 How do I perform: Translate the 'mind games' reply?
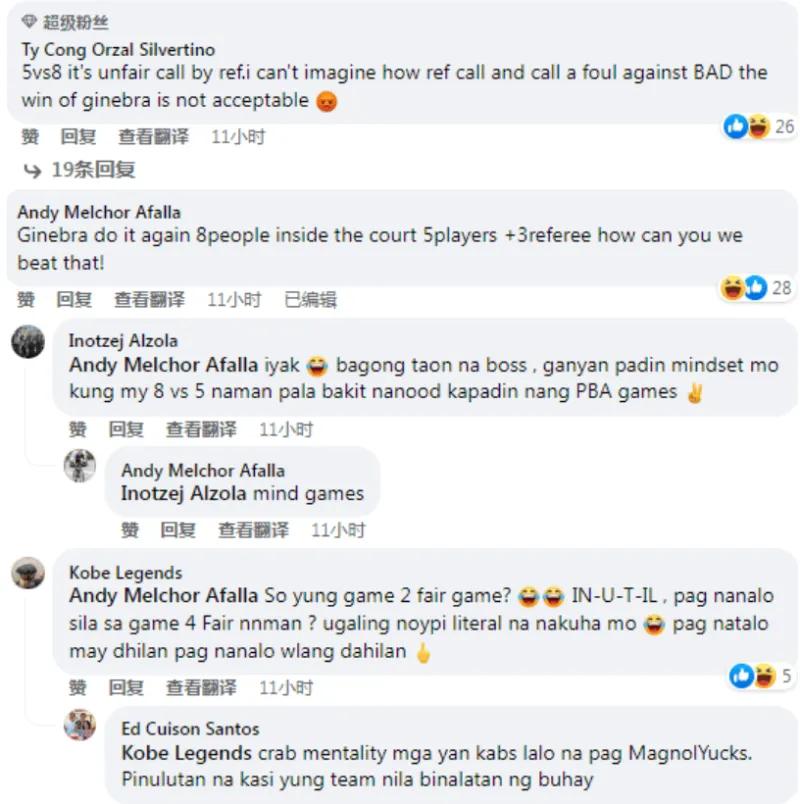253,530
